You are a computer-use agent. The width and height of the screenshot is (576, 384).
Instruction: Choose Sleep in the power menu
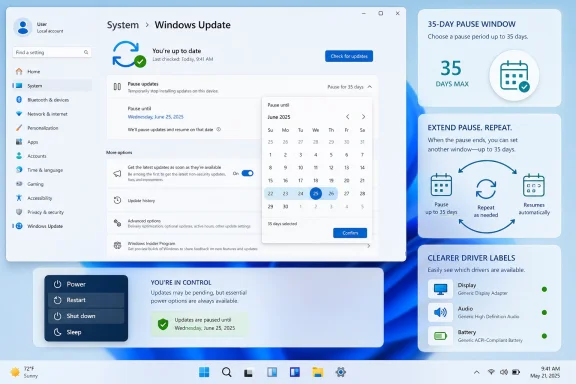(86, 332)
